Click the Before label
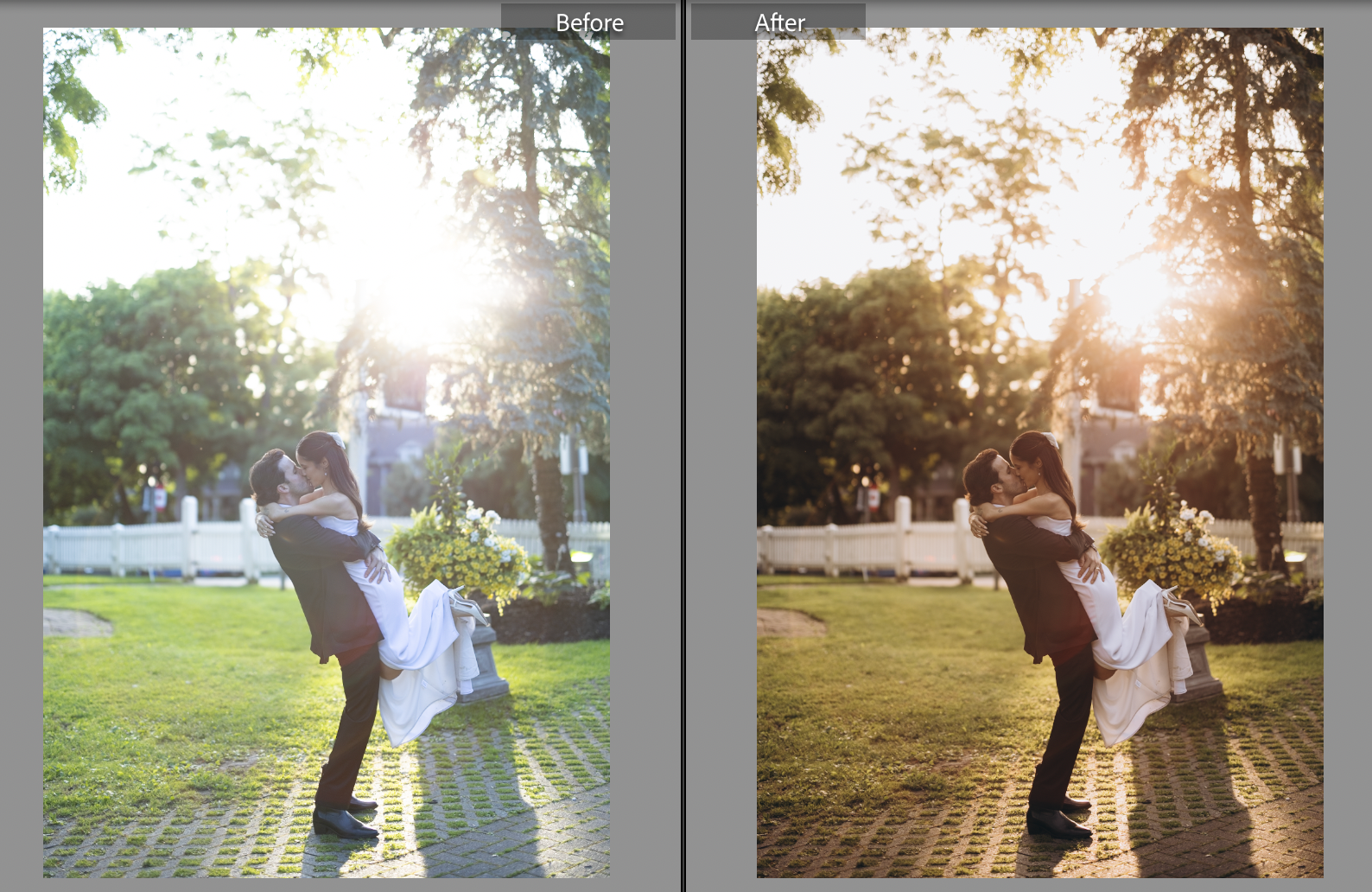 [x=589, y=22]
